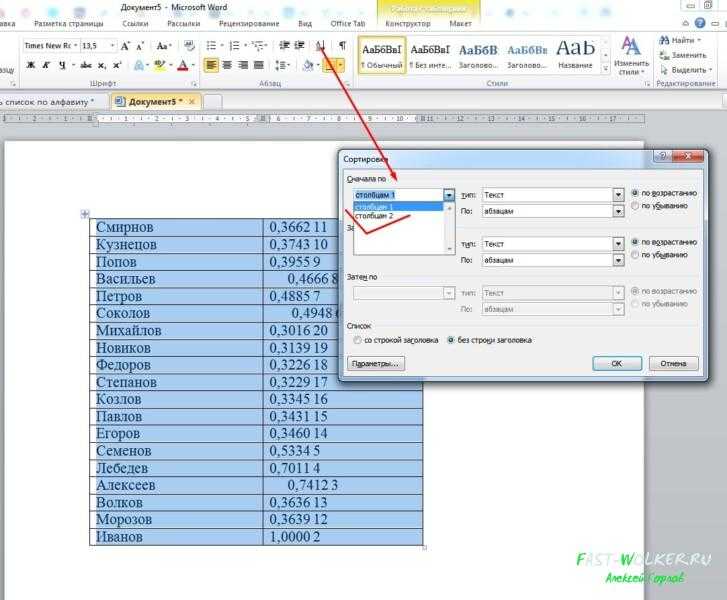
Task: Click the clear formatting icon
Action: tap(189, 45)
